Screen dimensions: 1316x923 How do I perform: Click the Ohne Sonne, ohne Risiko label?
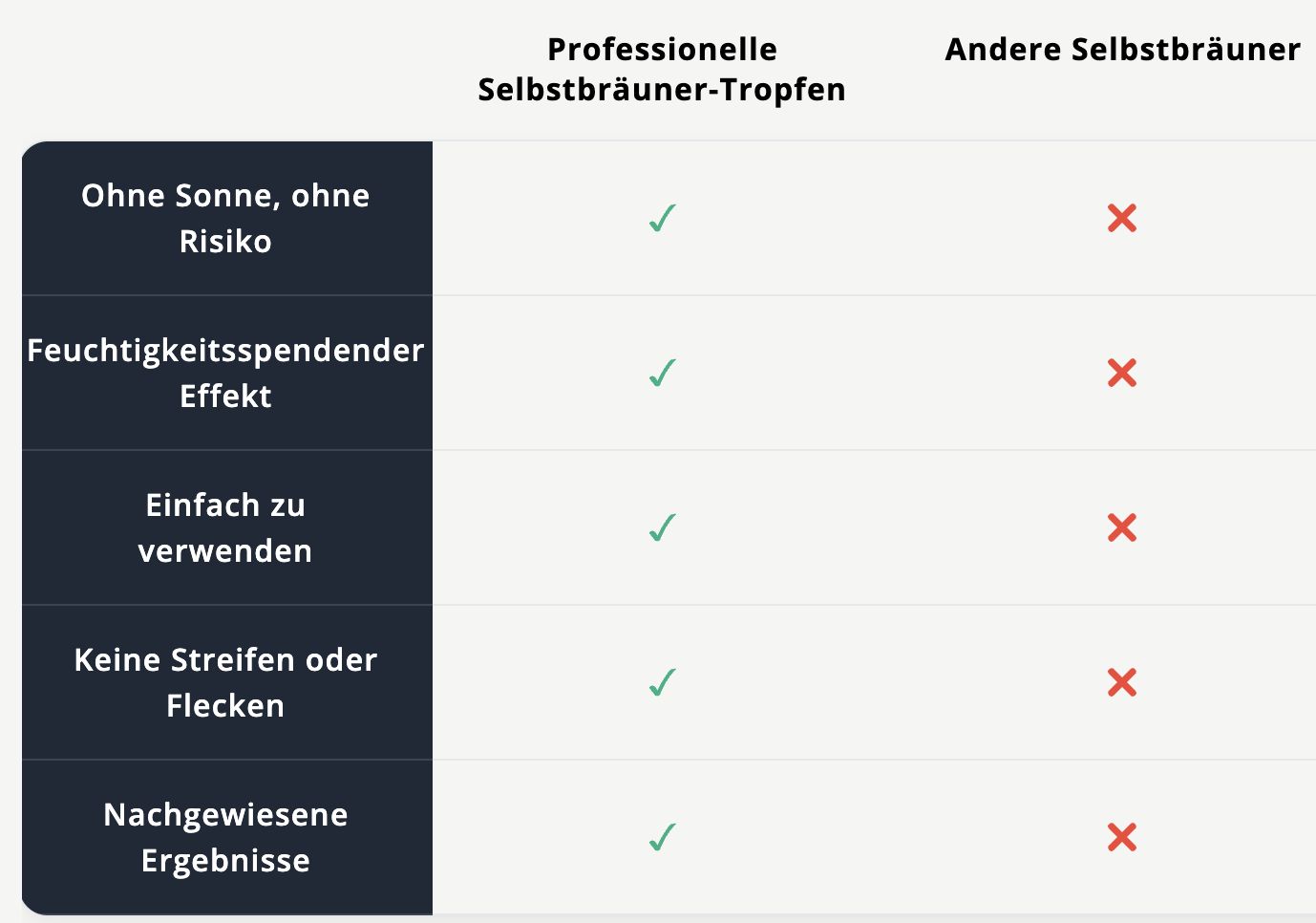(225, 218)
